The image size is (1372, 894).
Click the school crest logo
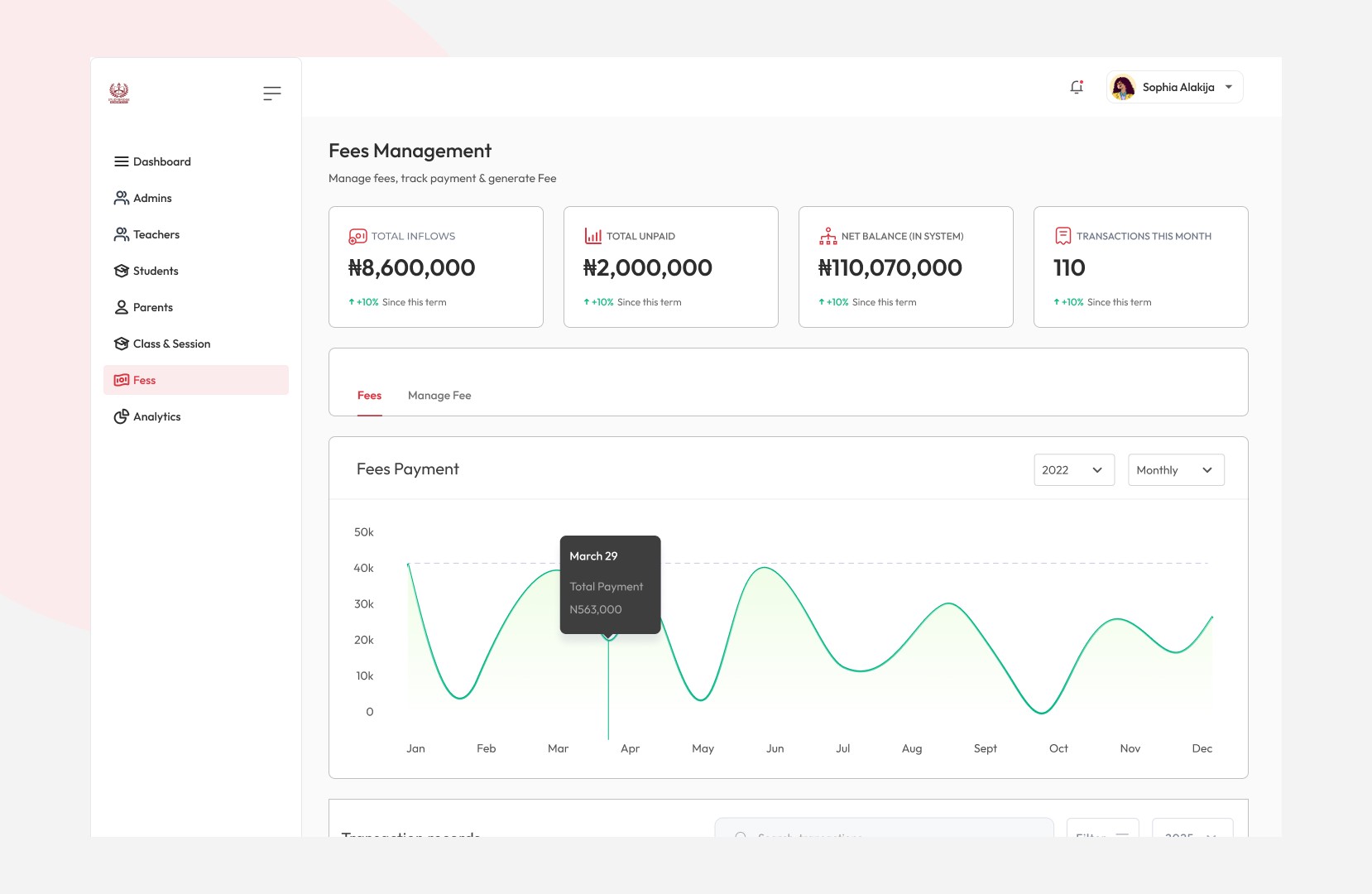click(119, 93)
